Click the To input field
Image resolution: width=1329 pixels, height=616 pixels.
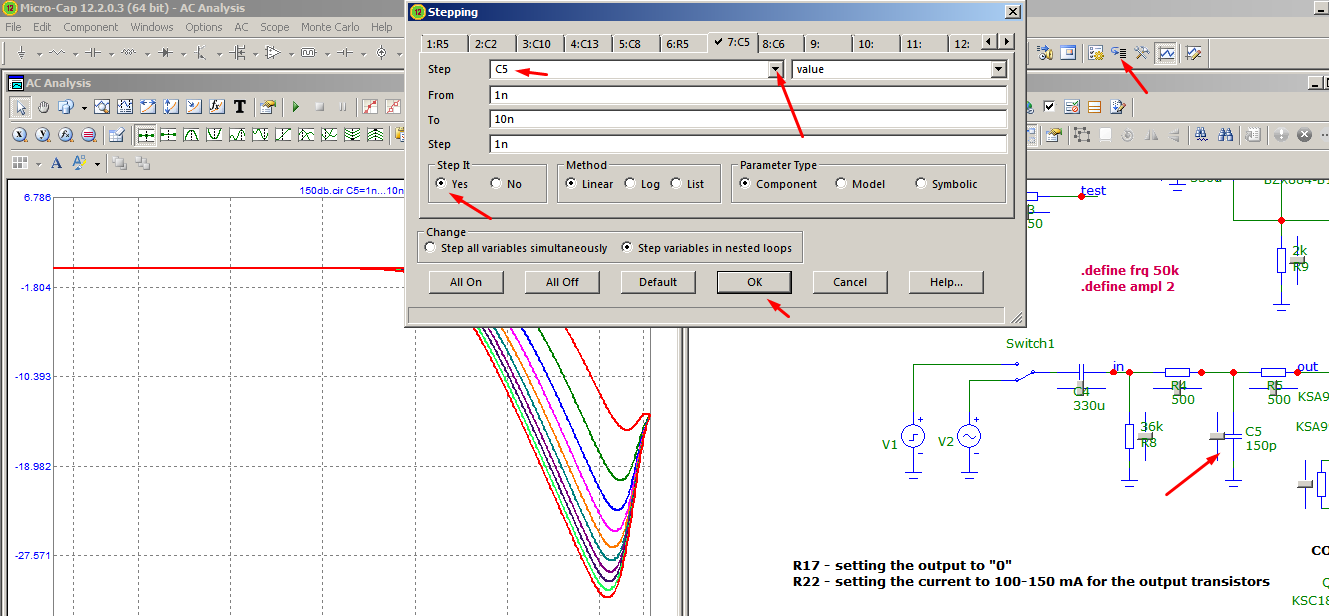click(748, 119)
